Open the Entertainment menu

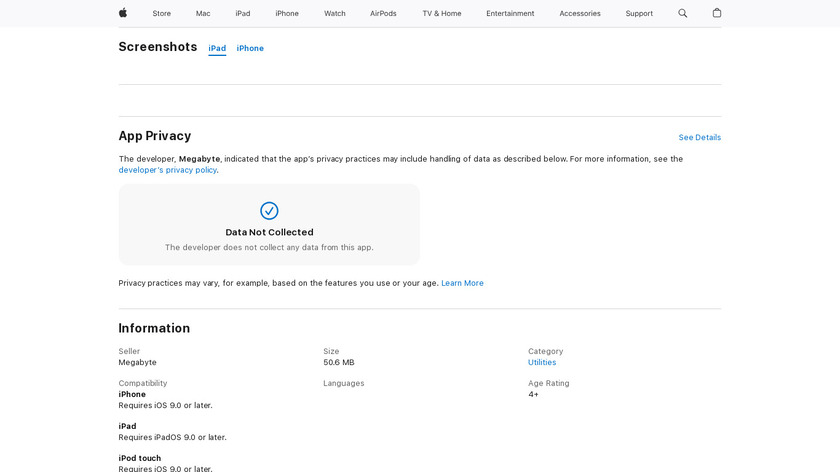(x=510, y=13)
